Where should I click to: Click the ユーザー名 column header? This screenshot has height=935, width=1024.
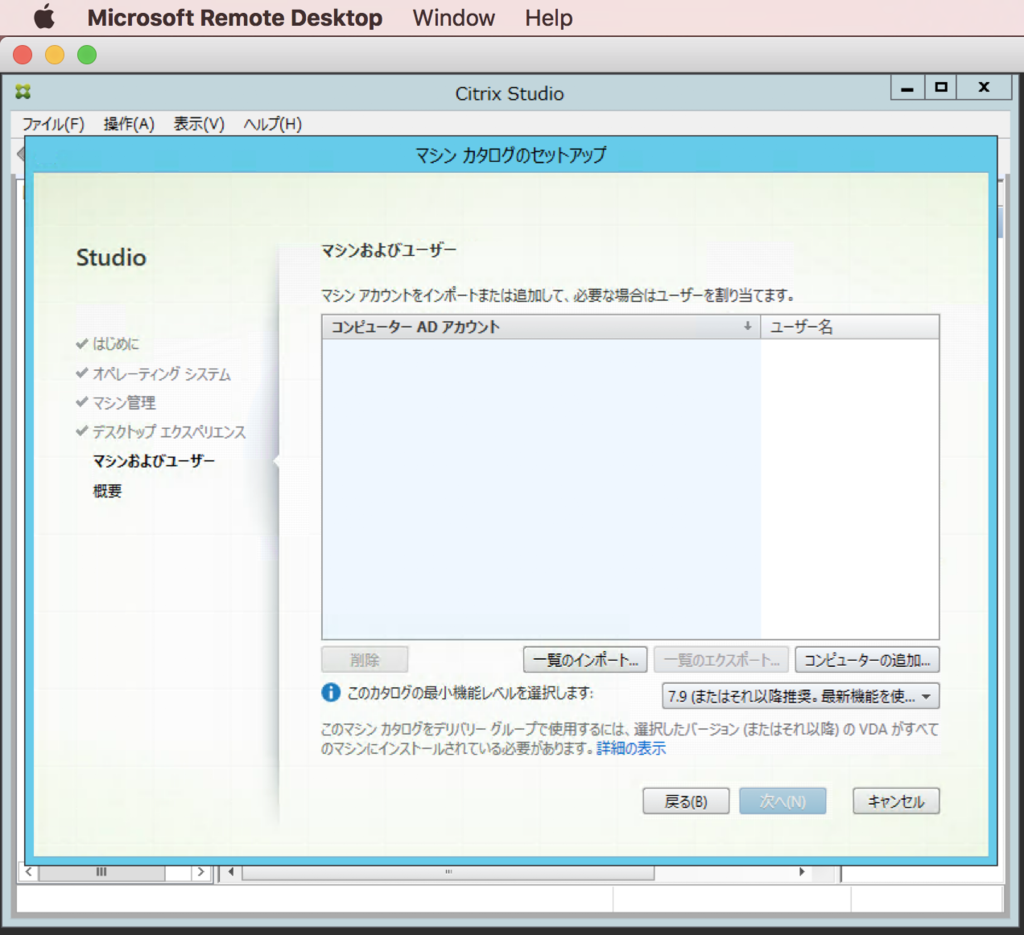tap(850, 326)
